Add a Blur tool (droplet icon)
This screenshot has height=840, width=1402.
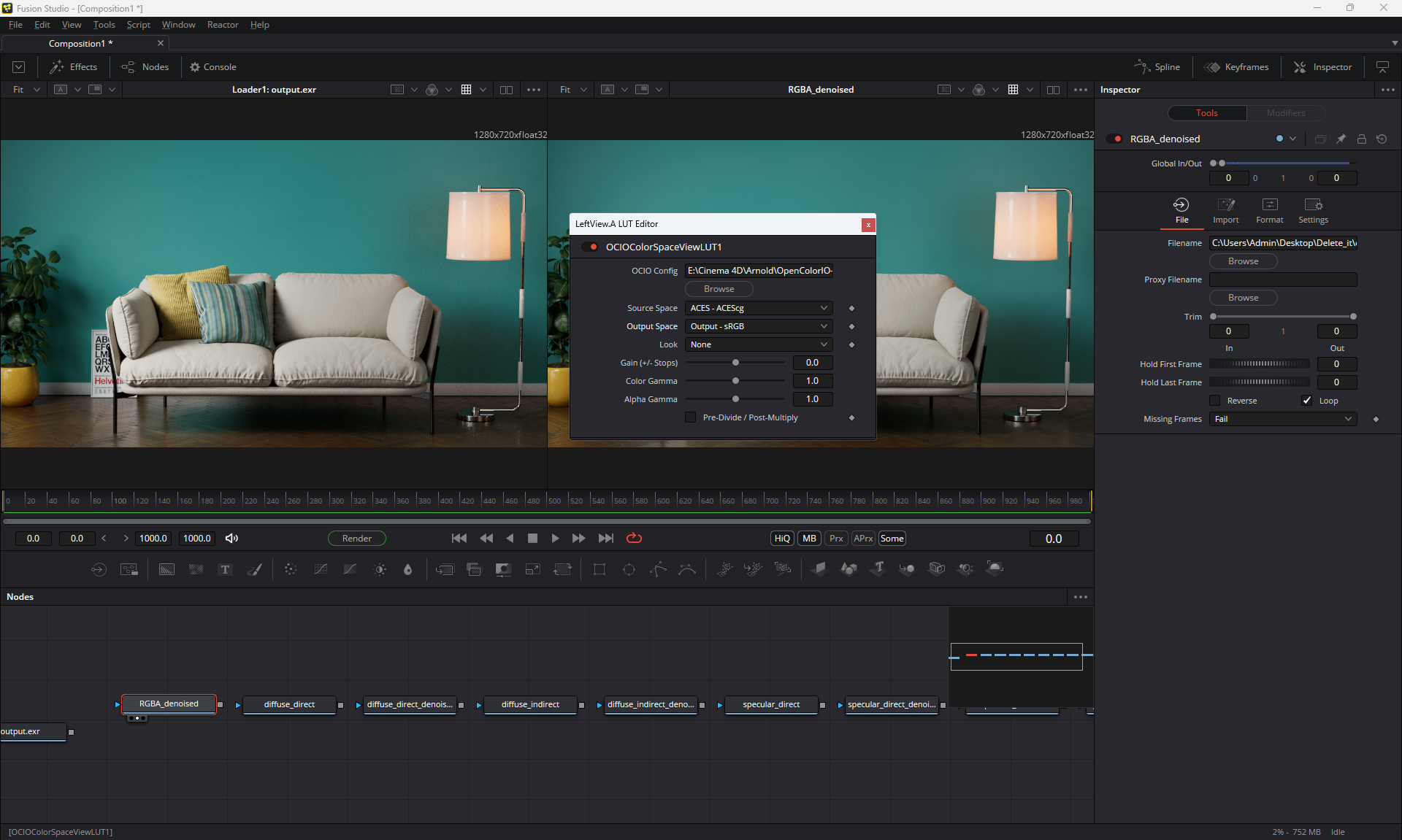(408, 569)
